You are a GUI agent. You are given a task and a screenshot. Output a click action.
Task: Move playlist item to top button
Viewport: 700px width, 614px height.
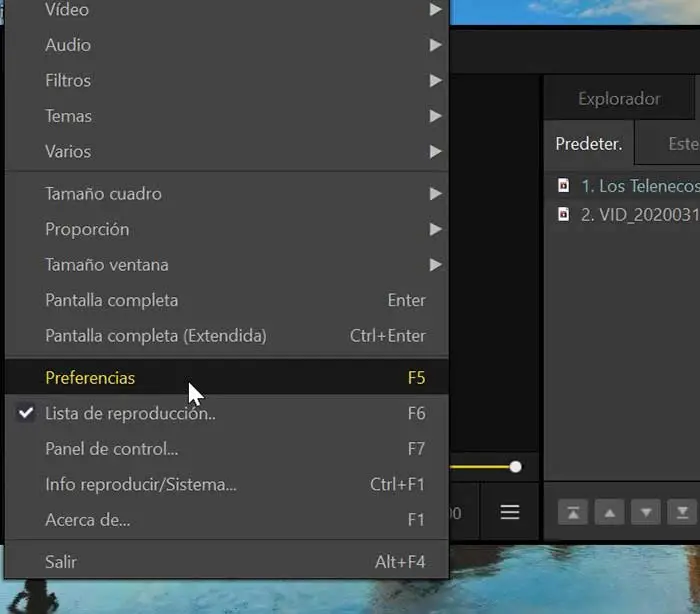click(x=573, y=512)
